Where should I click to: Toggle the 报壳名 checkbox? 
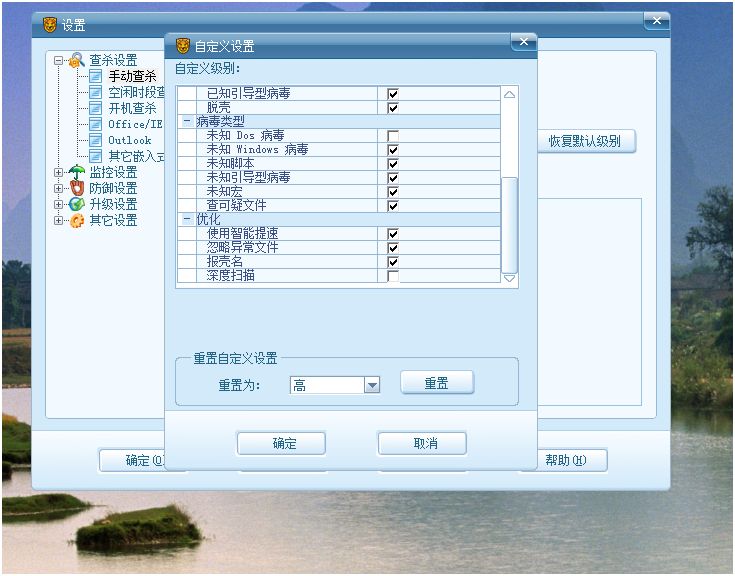[x=393, y=262]
